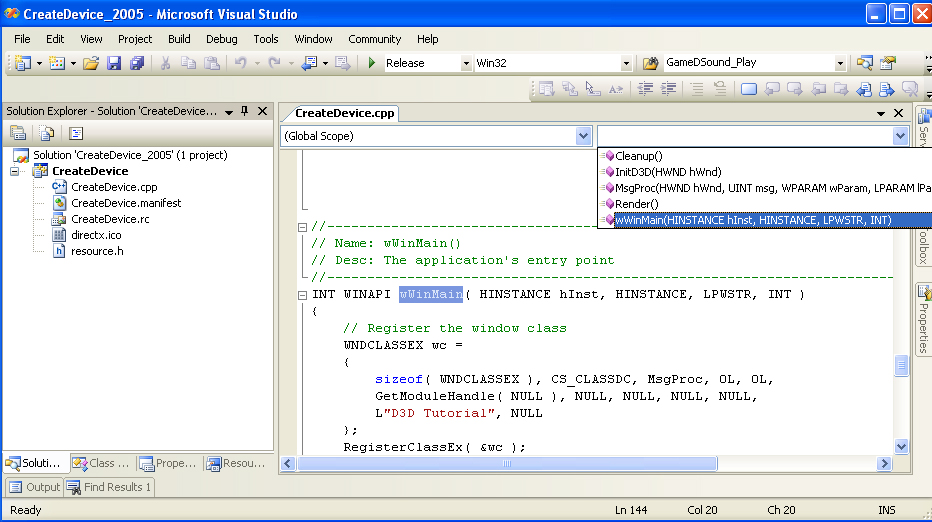This screenshot has width=932, height=522.
Task: Open the Global Scope dropdown
Action: [x=583, y=136]
